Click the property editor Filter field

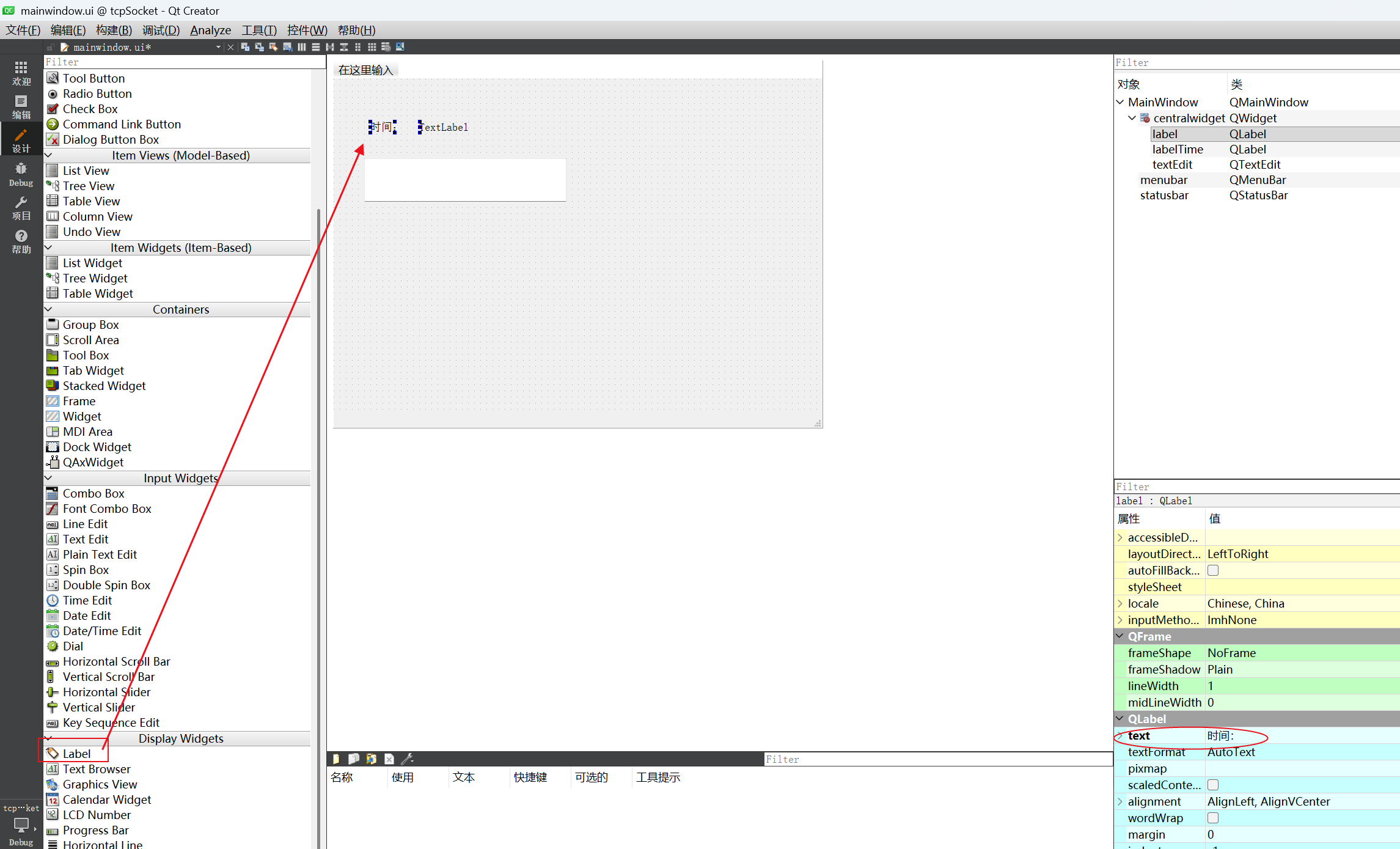pos(1253,487)
